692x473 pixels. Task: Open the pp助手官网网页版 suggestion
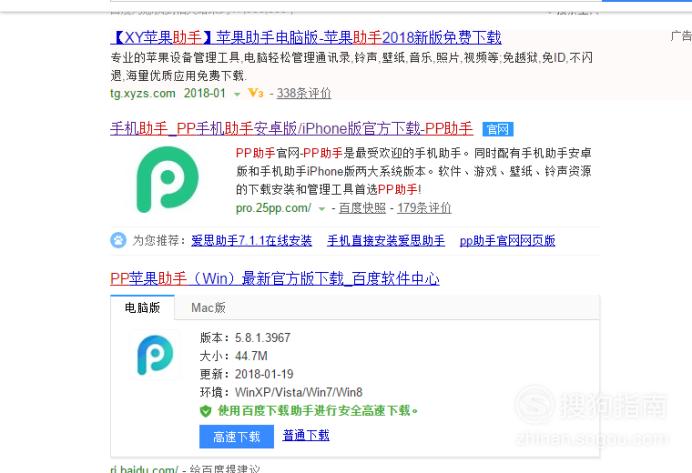[507, 240]
